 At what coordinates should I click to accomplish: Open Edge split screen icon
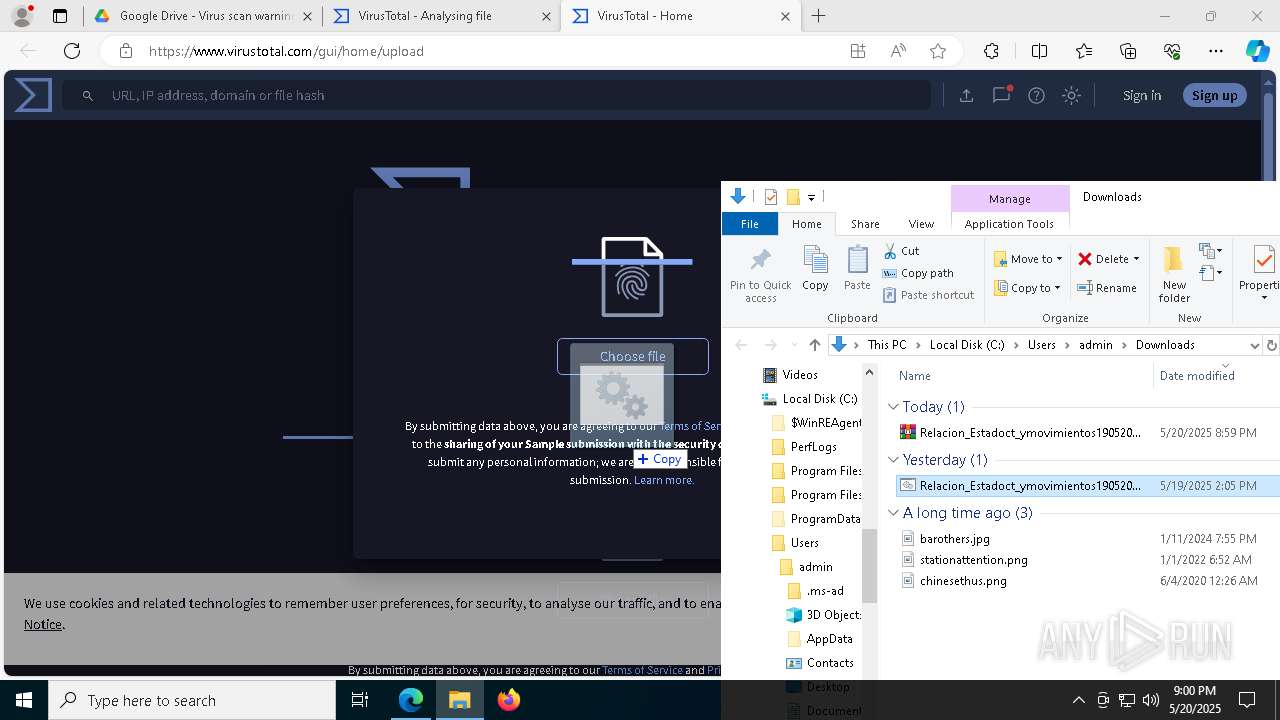(x=1039, y=51)
